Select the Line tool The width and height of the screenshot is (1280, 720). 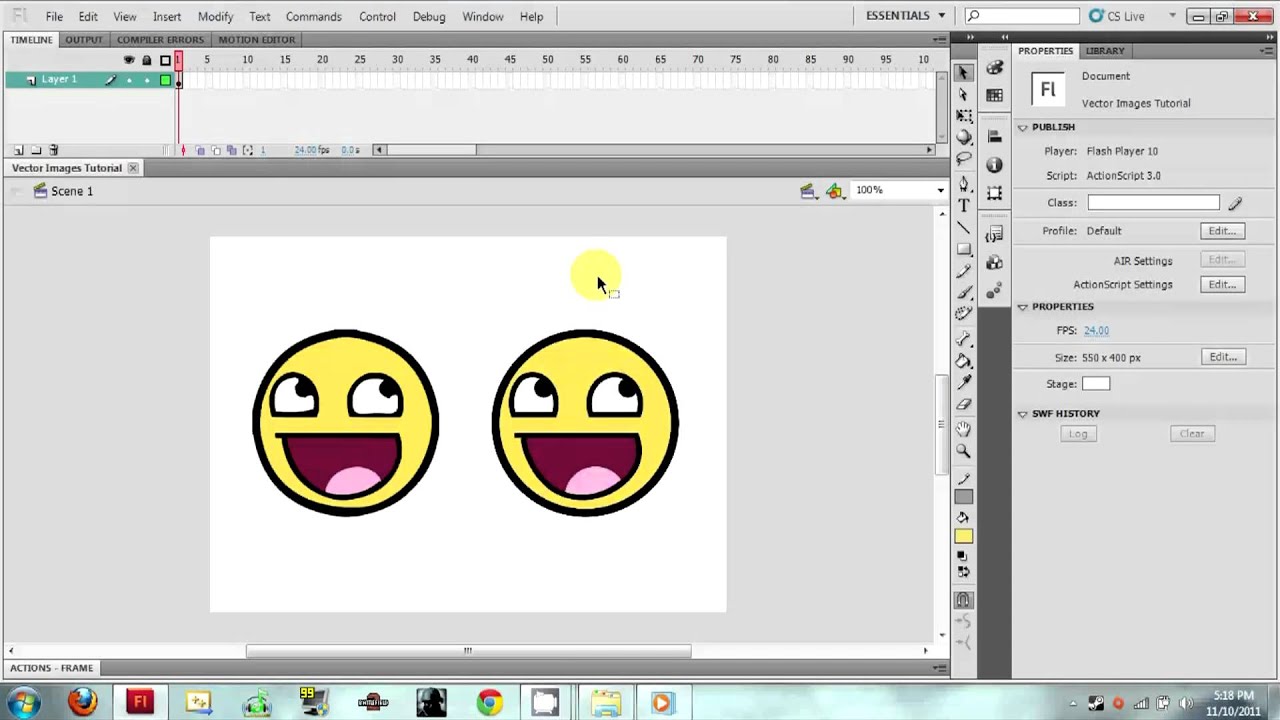pos(963,228)
